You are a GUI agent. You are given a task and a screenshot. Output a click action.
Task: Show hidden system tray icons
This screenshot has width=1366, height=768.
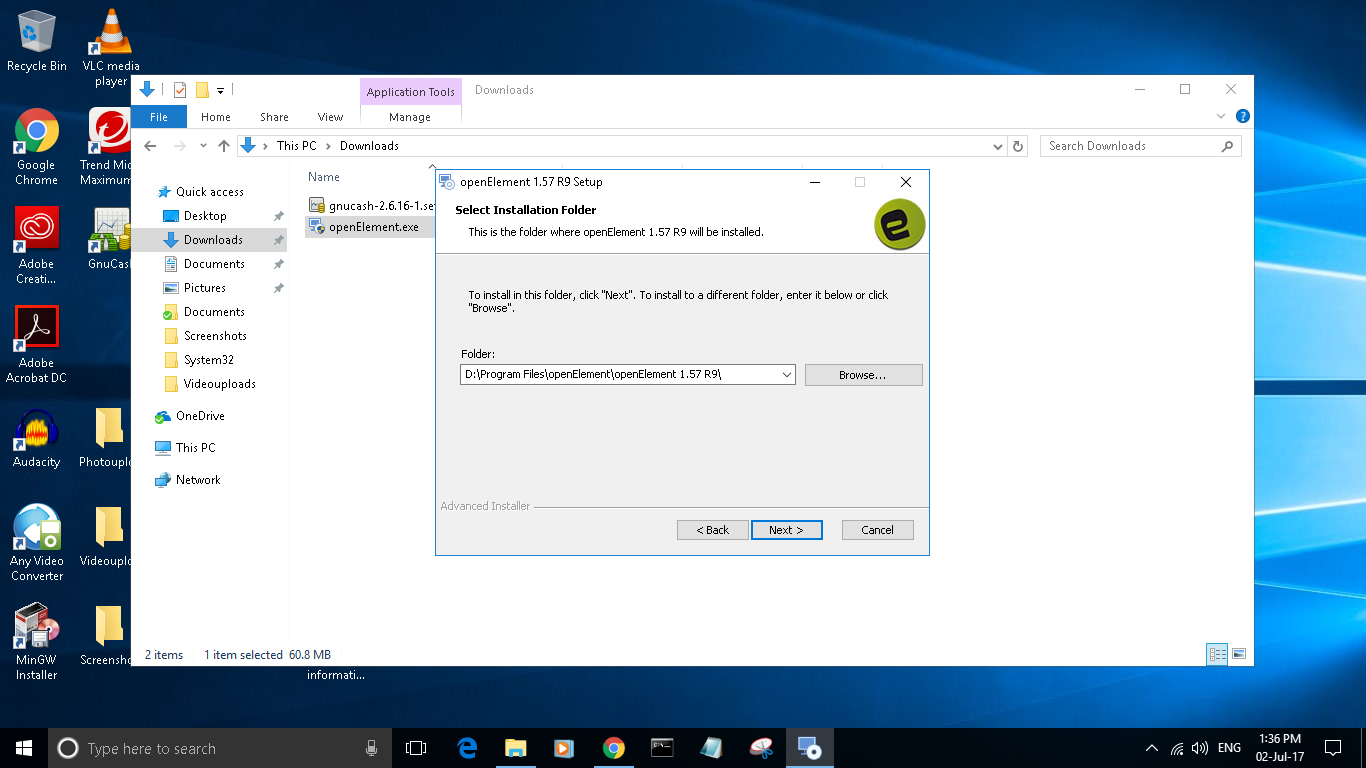(x=1152, y=748)
